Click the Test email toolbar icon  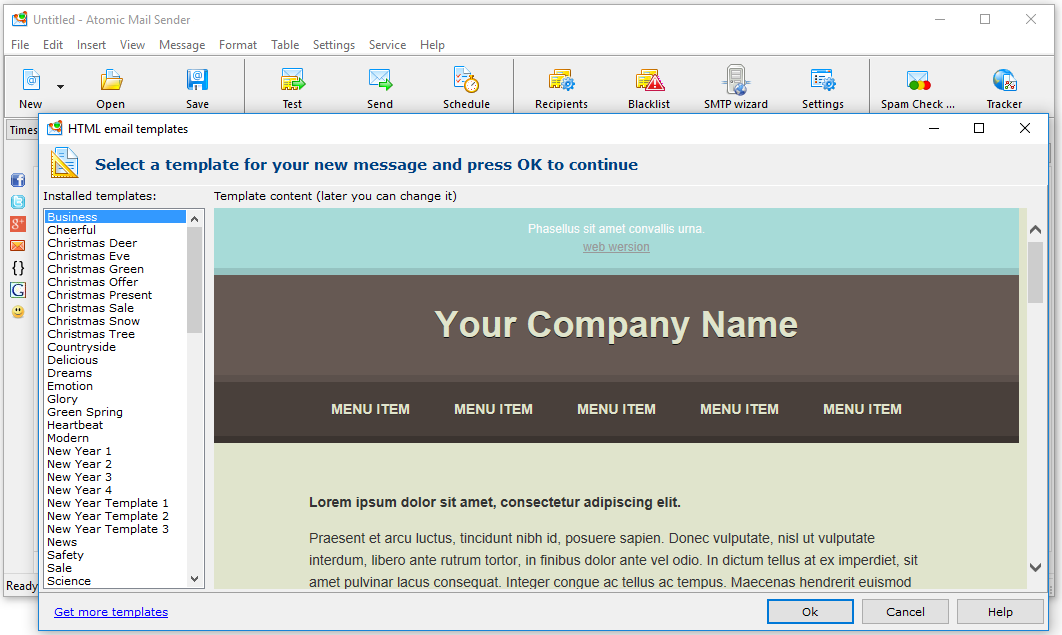point(293,80)
